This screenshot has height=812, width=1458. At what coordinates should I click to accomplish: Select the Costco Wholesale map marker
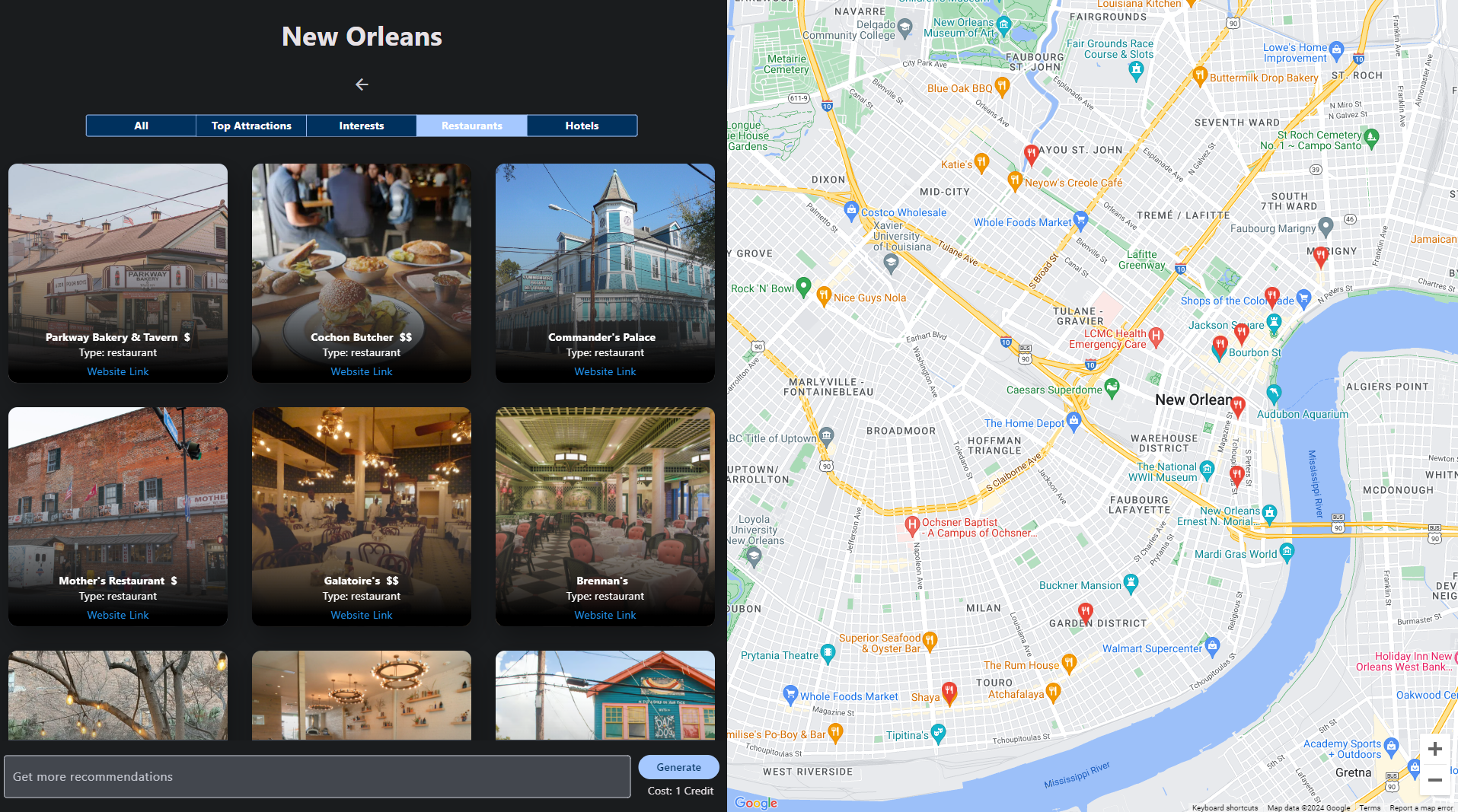(851, 211)
